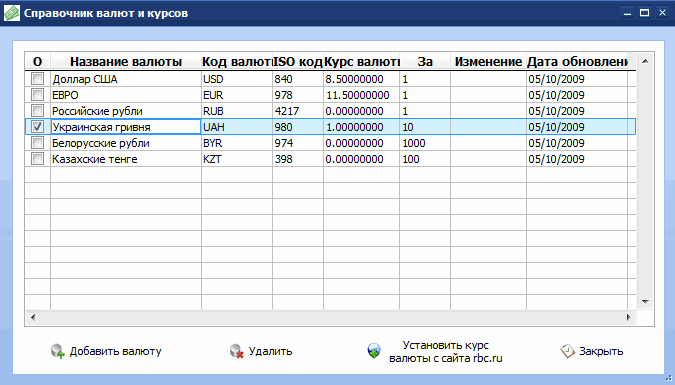Click the EUR code cell
Viewport: 675px width, 385px height.
tap(237, 95)
